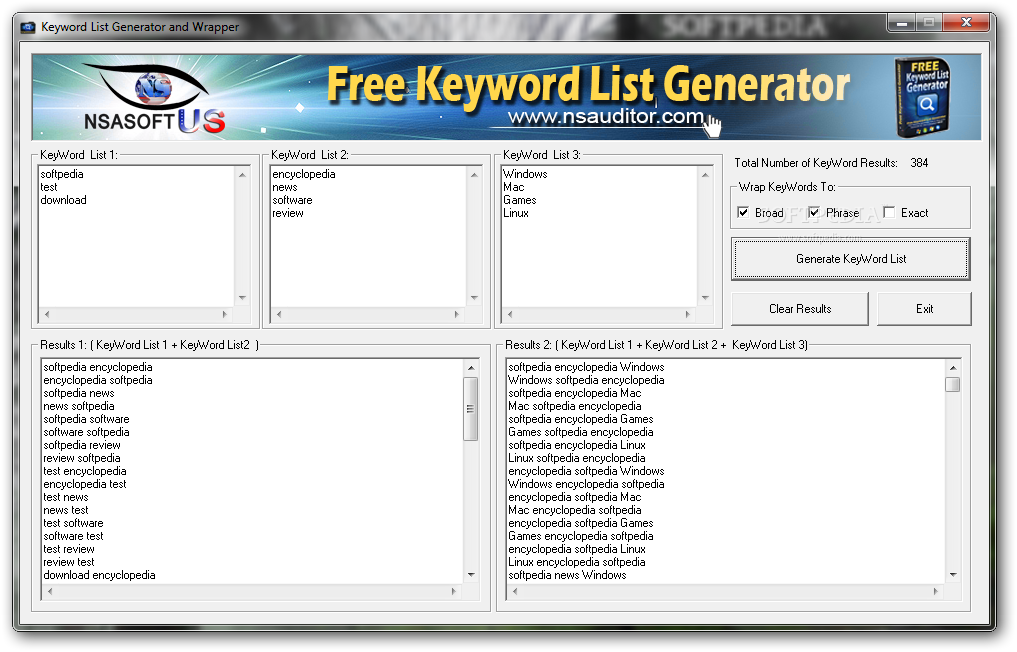The height and width of the screenshot is (652, 1017).
Task: Select 'softpedia news Windows' in Results 2
Action: point(567,575)
